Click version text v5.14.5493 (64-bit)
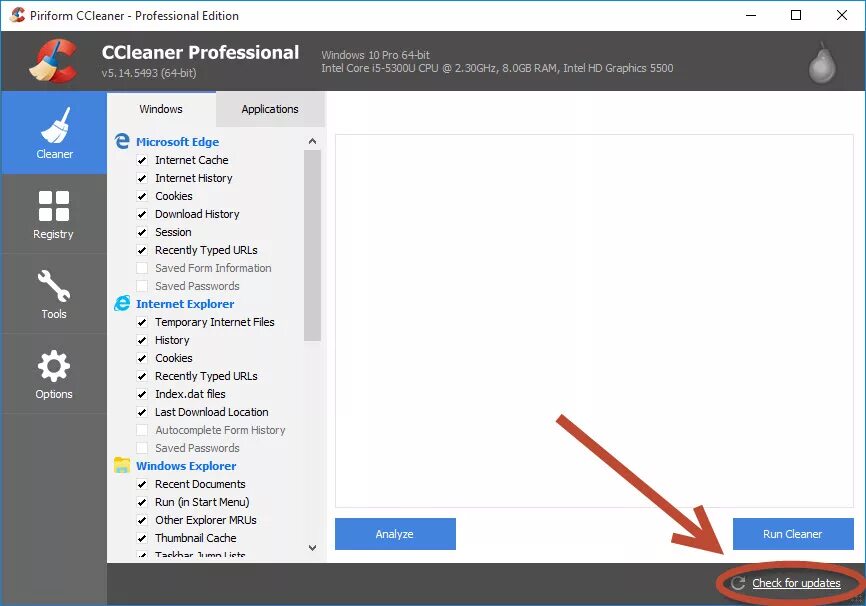The image size is (866, 606). pos(149,73)
